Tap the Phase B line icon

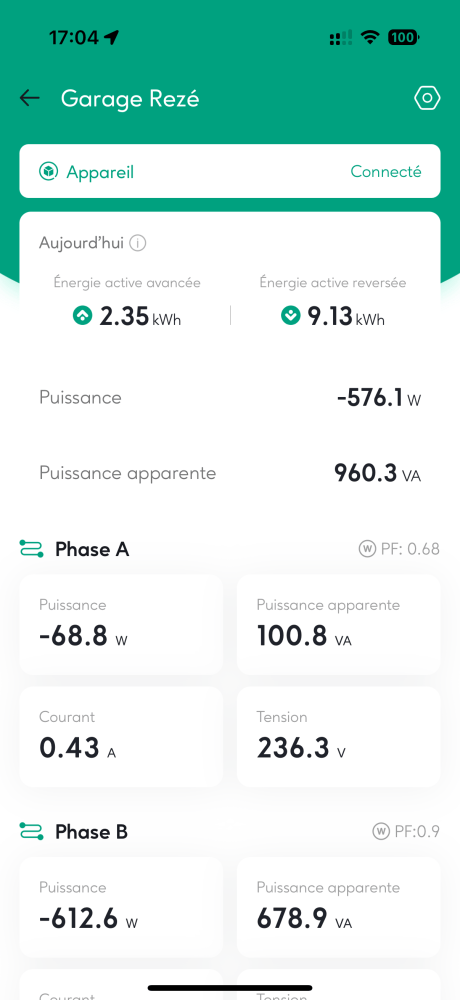point(31,831)
